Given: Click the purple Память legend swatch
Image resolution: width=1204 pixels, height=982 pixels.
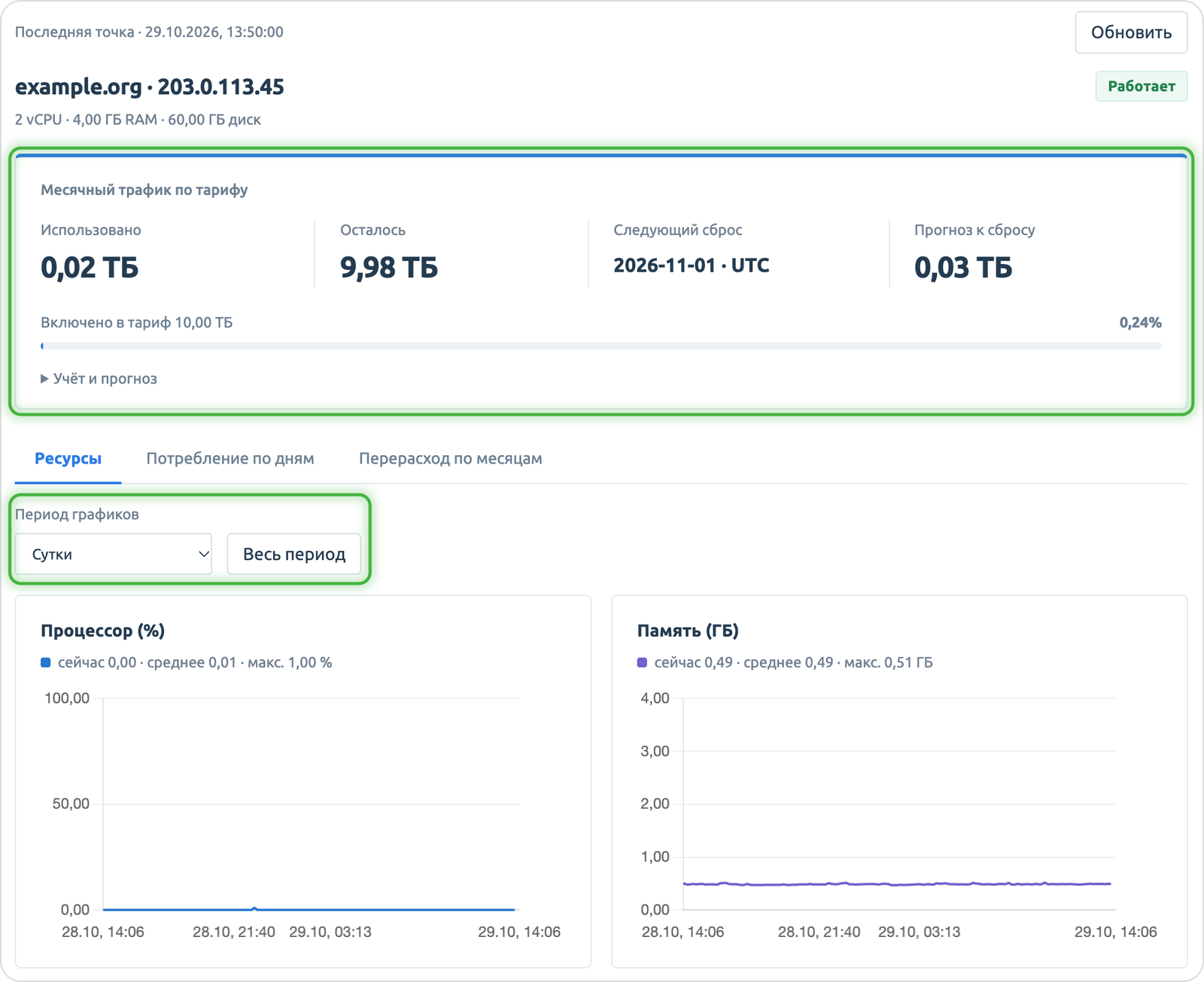Looking at the screenshot, I should point(642,662).
